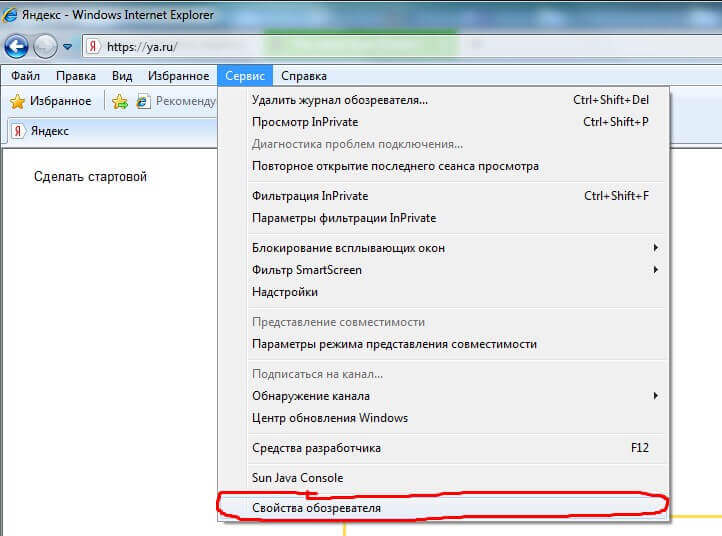This screenshot has height=536, width=722.
Task: Select the Яндекс browser tab
Action: tap(50, 131)
